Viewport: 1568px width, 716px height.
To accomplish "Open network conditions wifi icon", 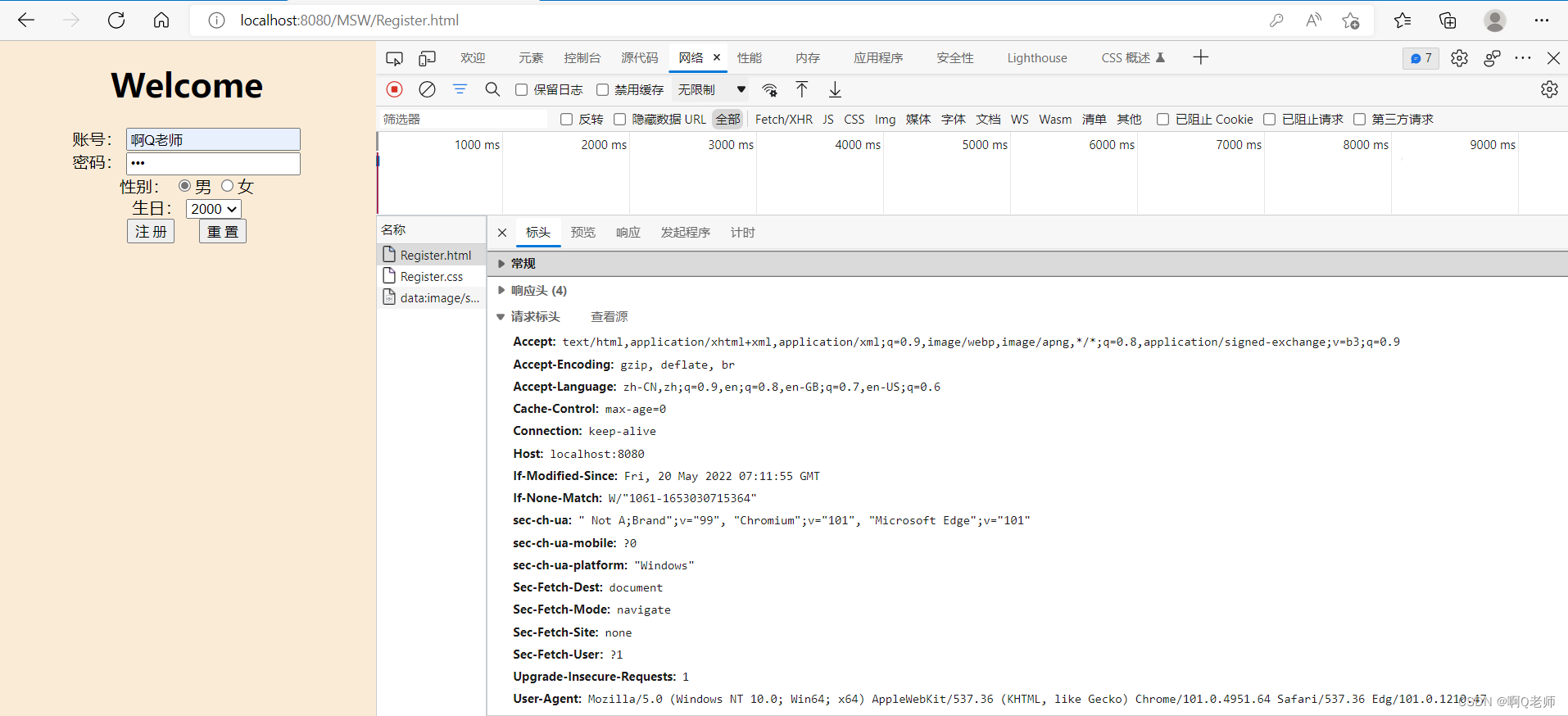I will point(769,89).
